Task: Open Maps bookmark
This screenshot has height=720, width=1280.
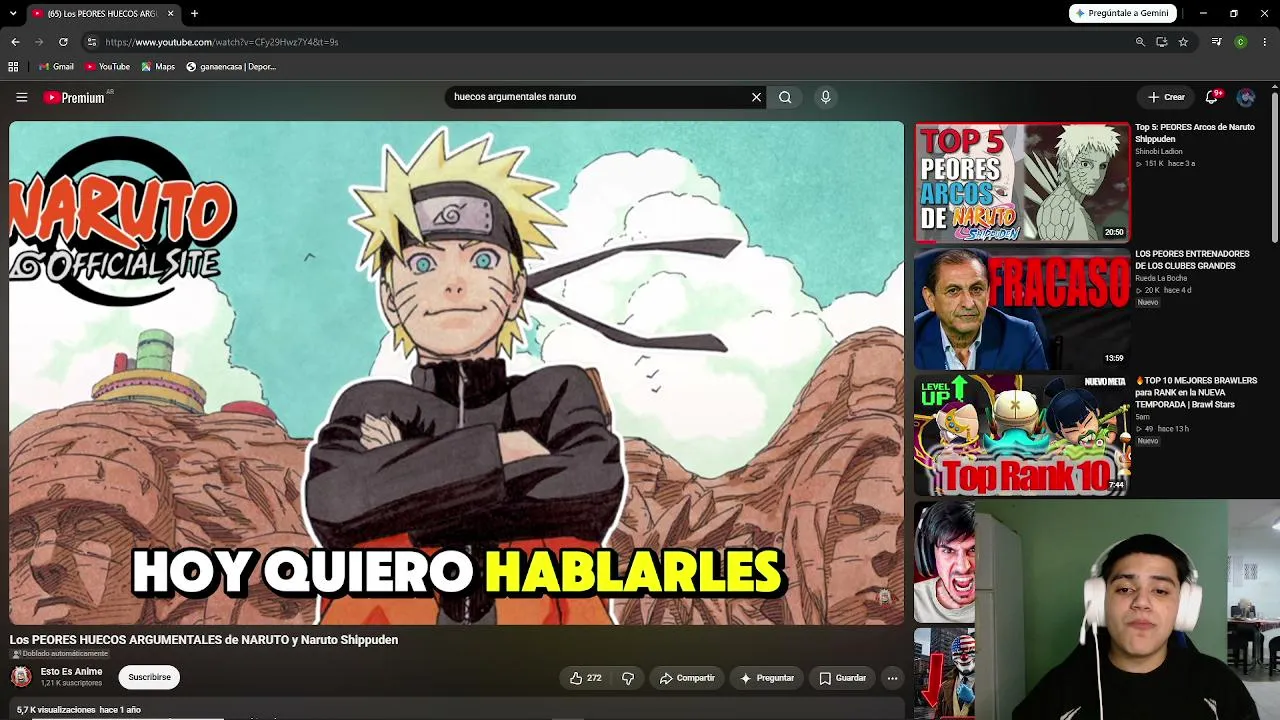Action: tap(158, 67)
